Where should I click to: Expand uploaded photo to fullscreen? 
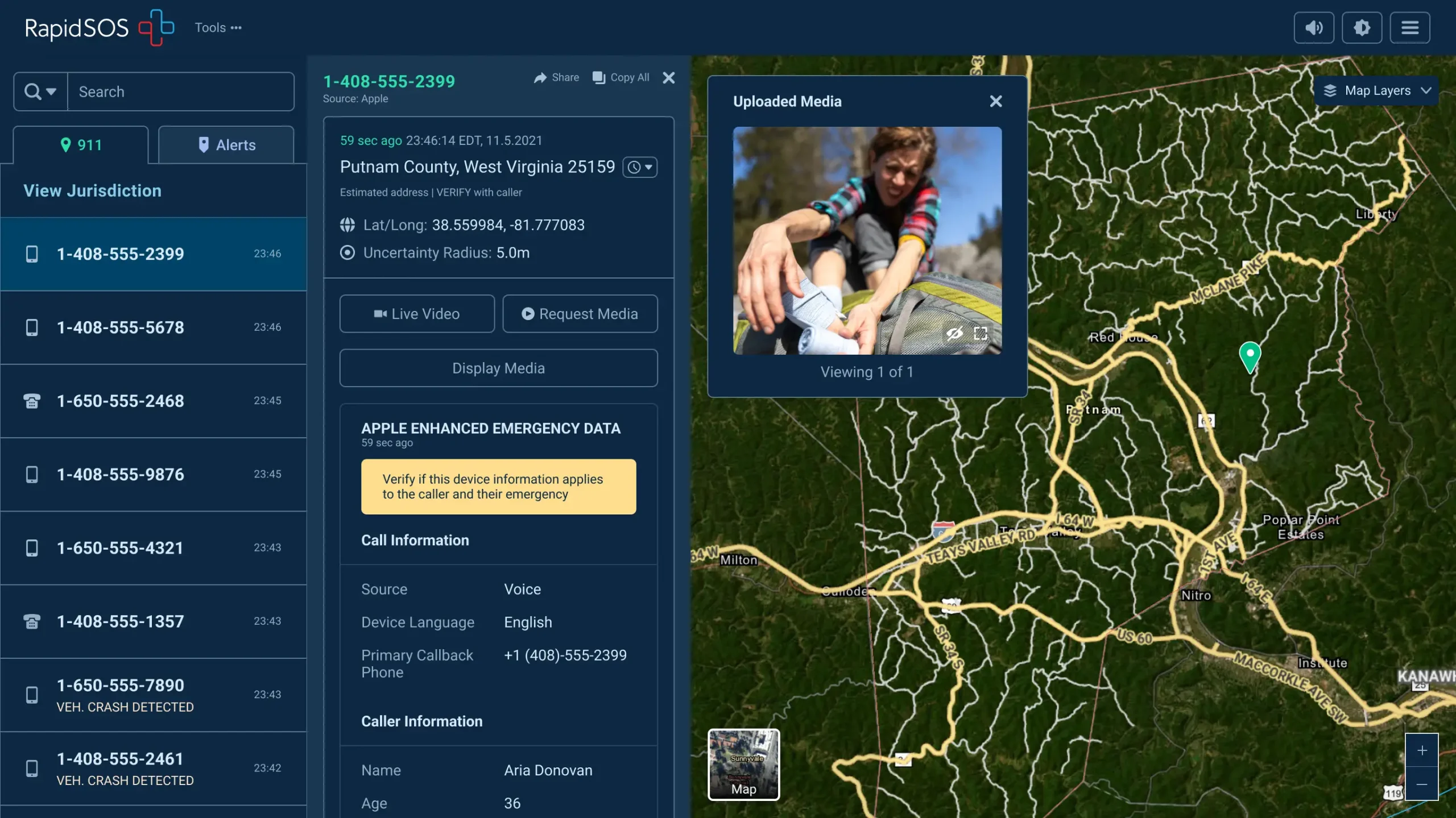click(981, 333)
